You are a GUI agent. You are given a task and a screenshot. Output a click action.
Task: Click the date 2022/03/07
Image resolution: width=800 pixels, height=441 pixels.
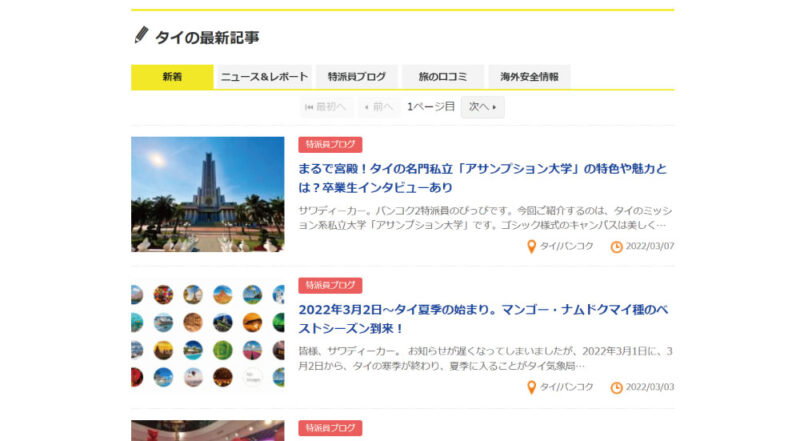650,246
